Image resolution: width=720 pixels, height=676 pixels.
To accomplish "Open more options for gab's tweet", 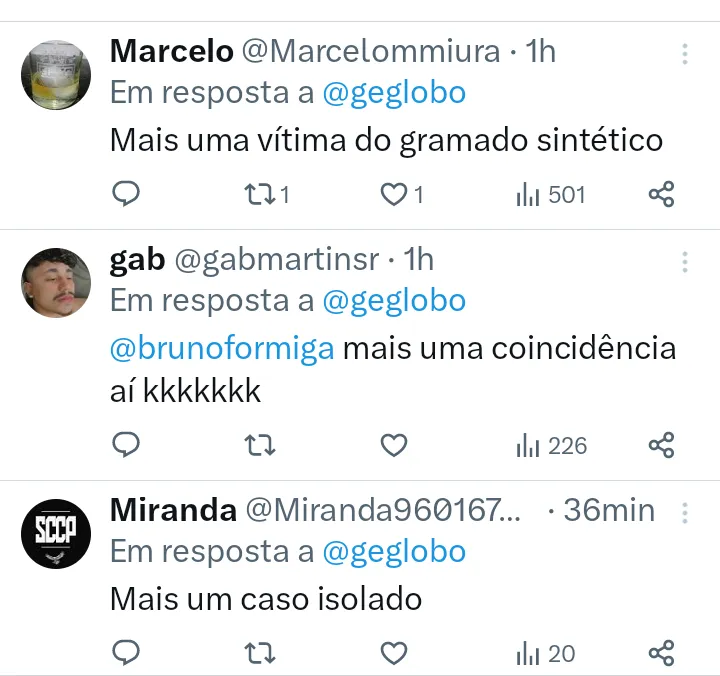I will click(x=685, y=262).
